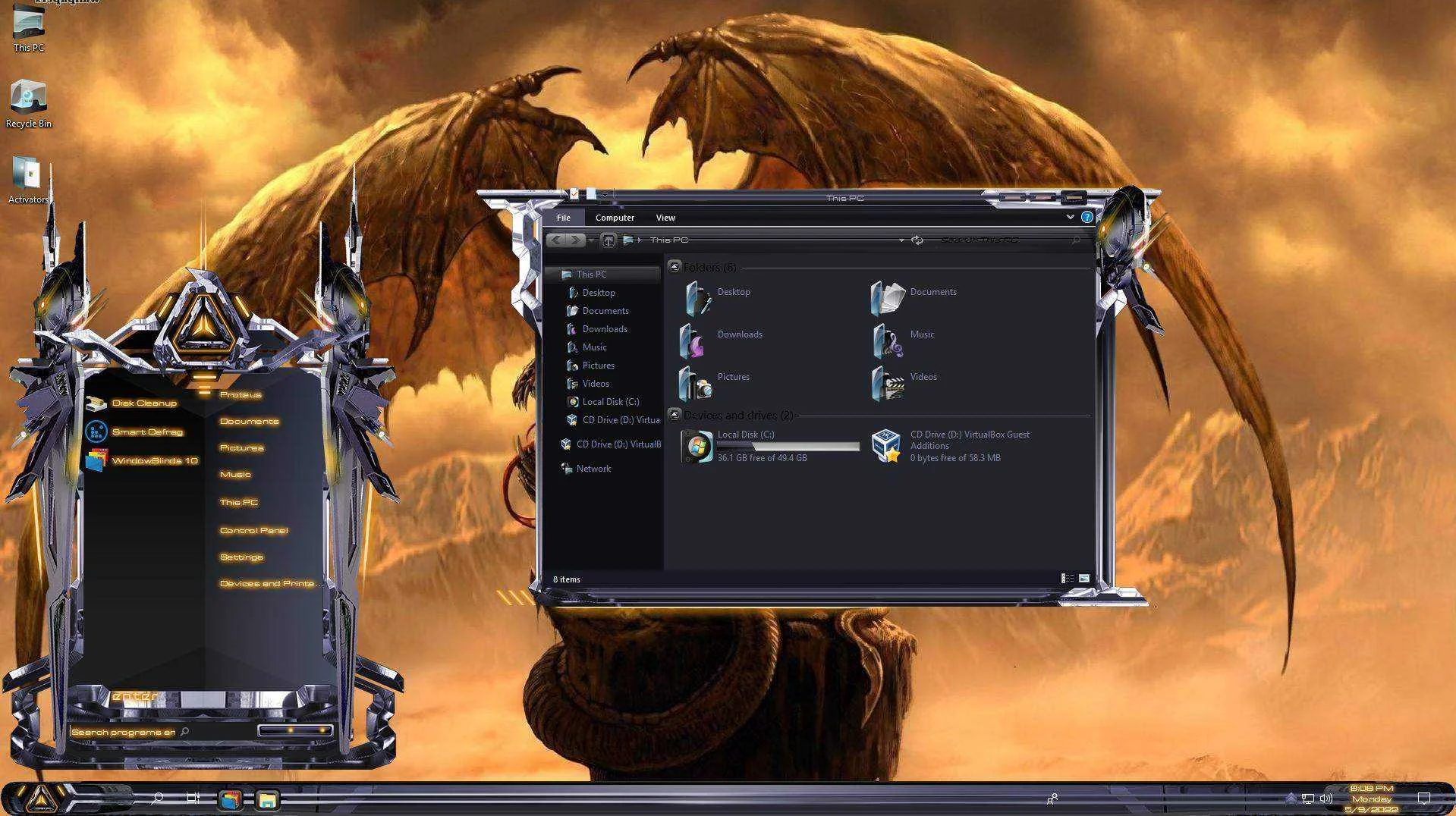The image size is (1456, 816).
Task: Open address bar history dropdown
Action: coord(901,240)
